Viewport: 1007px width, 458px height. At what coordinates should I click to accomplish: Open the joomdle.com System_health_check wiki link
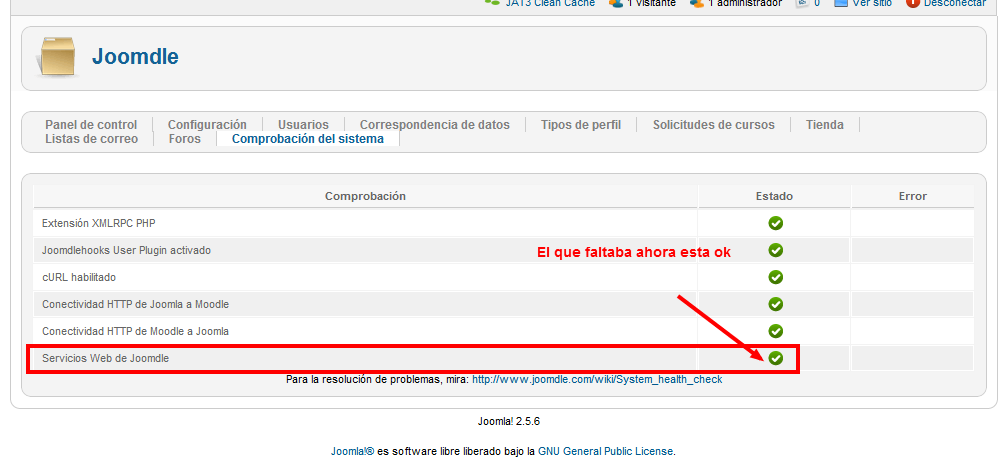pos(597,380)
